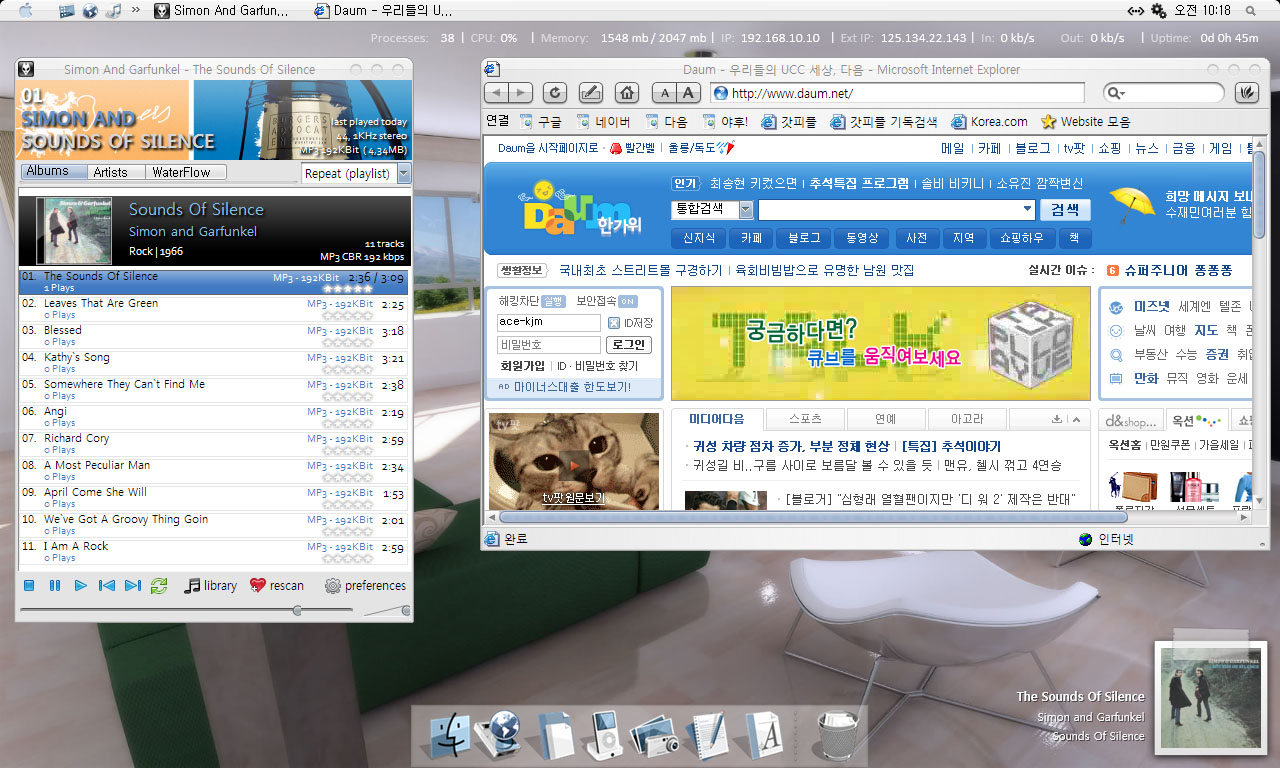Open the 네이버 bookmark
This screenshot has width=1280, height=768.
[x=603, y=122]
